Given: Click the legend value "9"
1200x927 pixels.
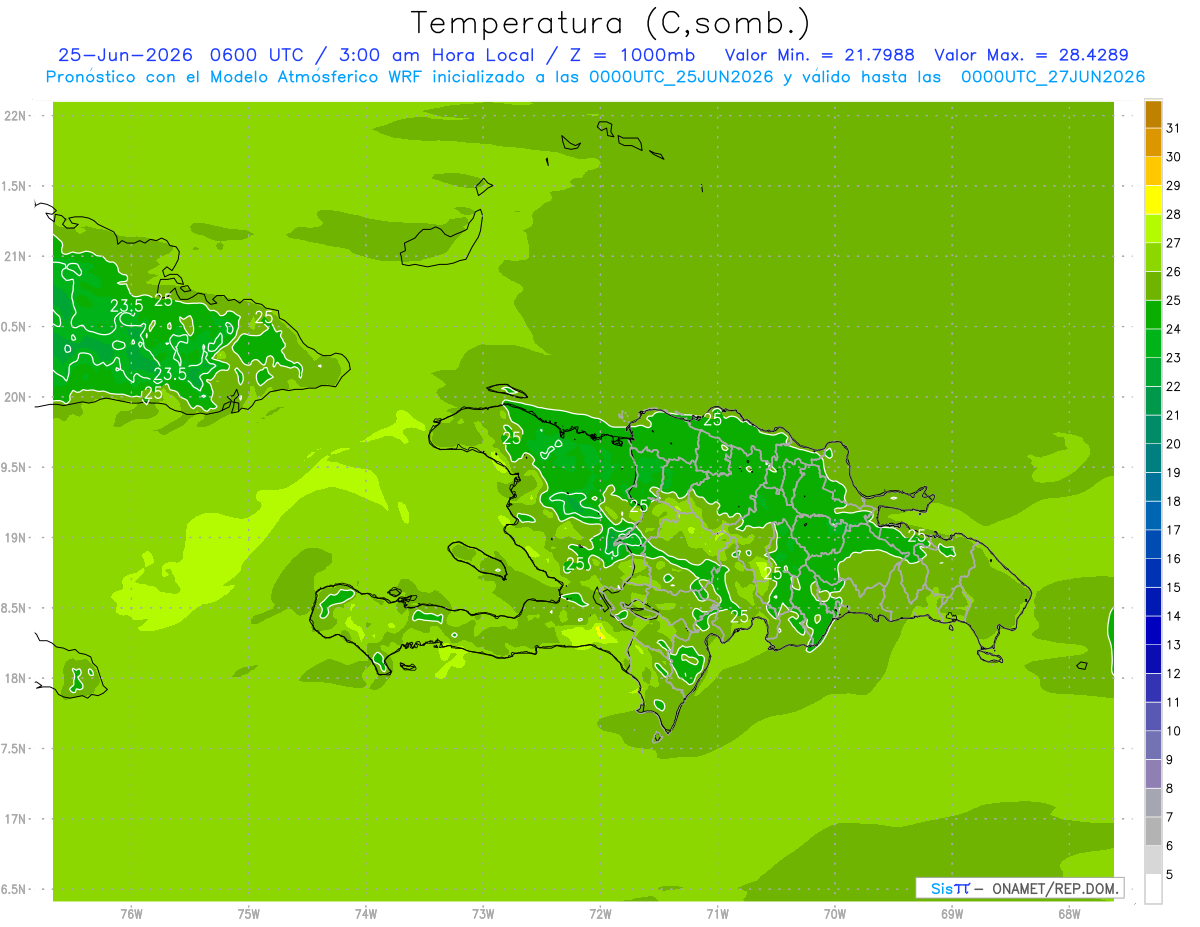Looking at the screenshot, I should (x=1170, y=760).
